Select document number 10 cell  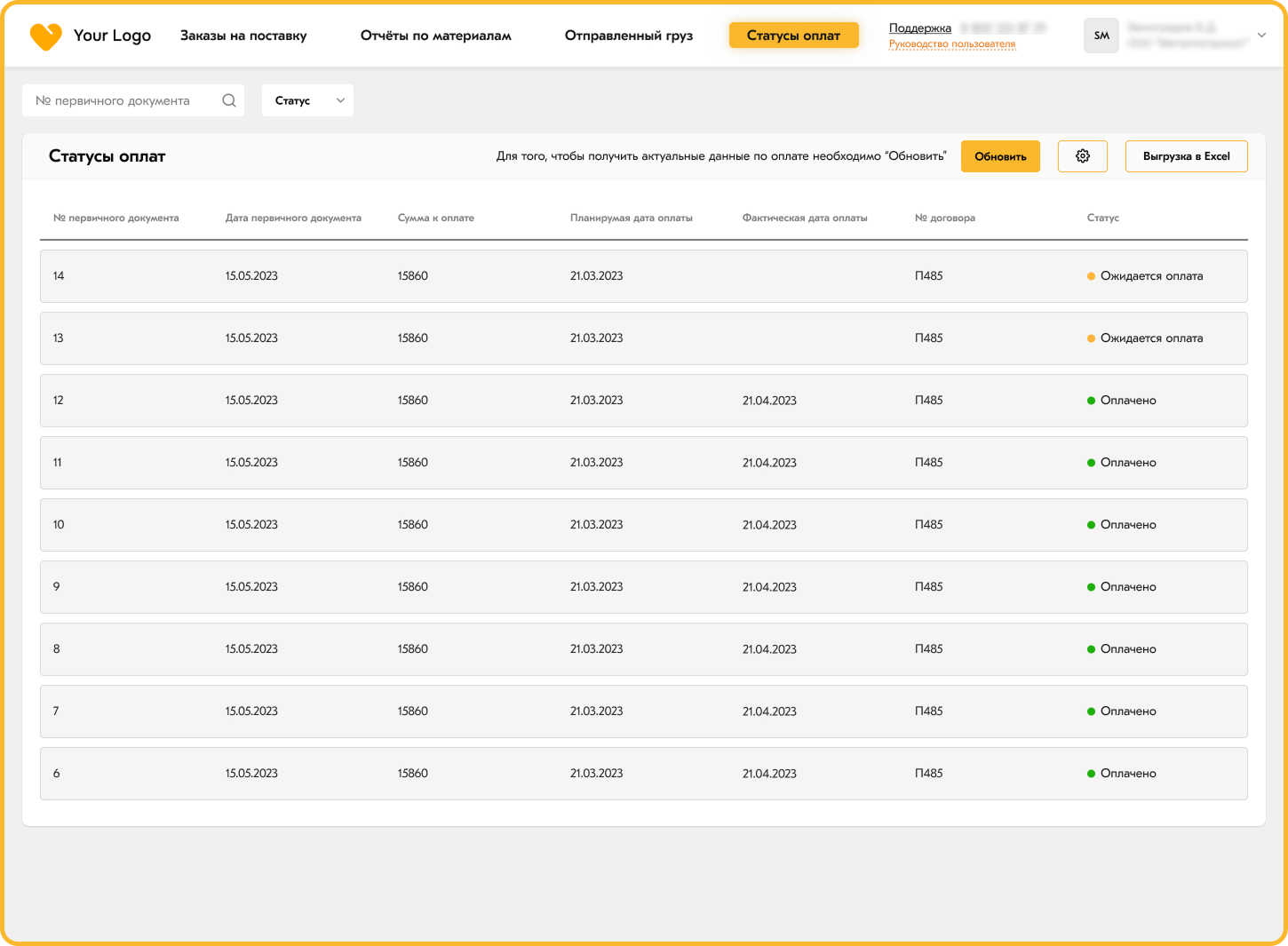click(59, 525)
